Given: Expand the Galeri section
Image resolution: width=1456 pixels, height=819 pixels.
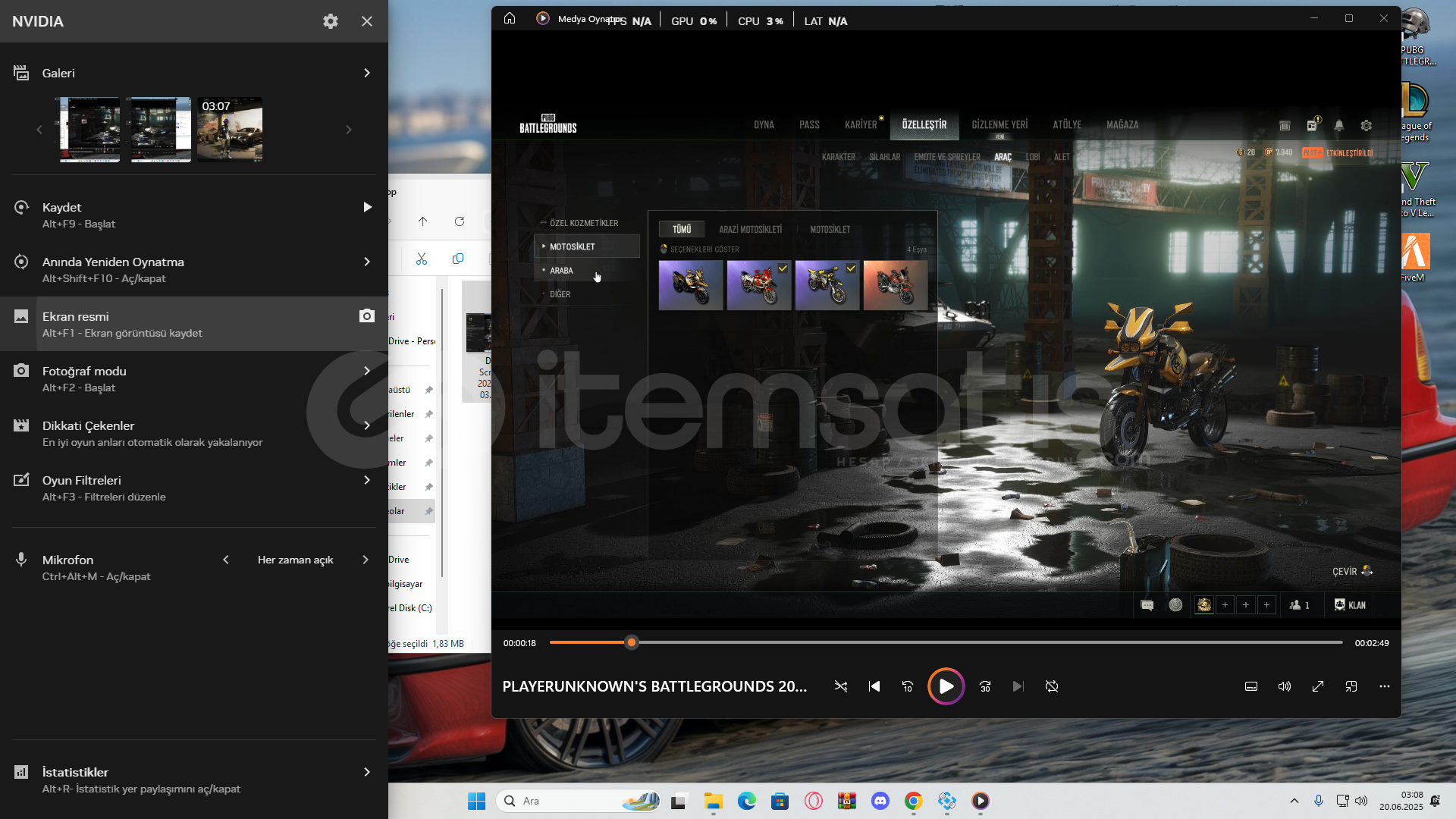Looking at the screenshot, I should [x=367, y=73].
